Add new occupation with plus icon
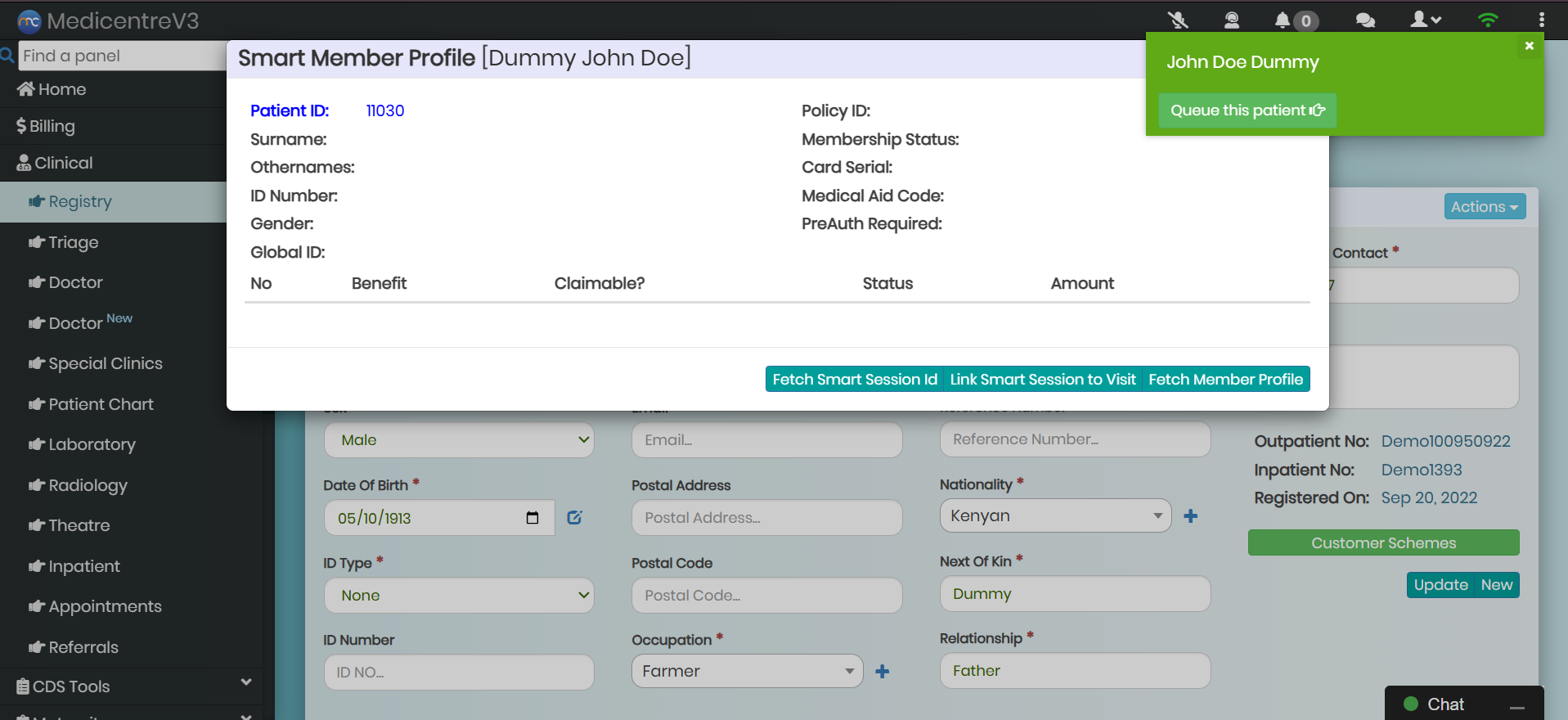The width and height of the screenshot is (1568, 720). pyautogui.click(x=883, y=672)
